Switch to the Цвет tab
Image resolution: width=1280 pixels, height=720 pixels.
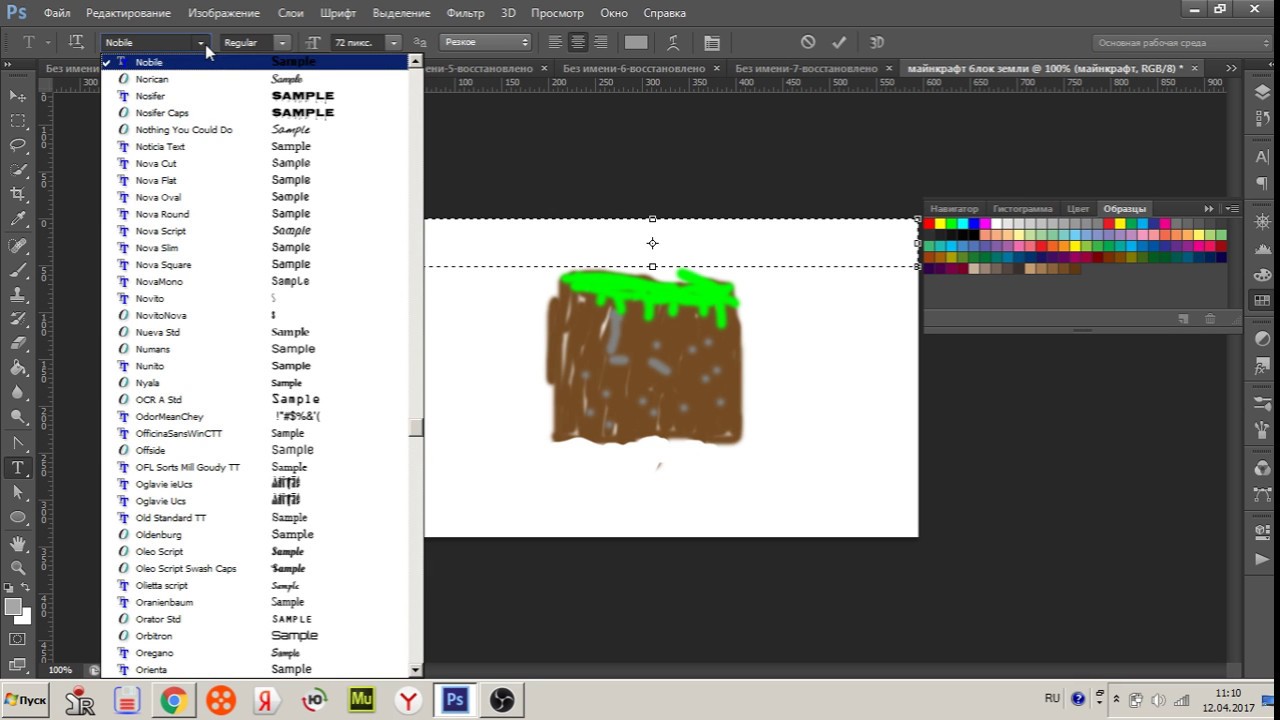pyautogui.click(x=1077, y=209)
